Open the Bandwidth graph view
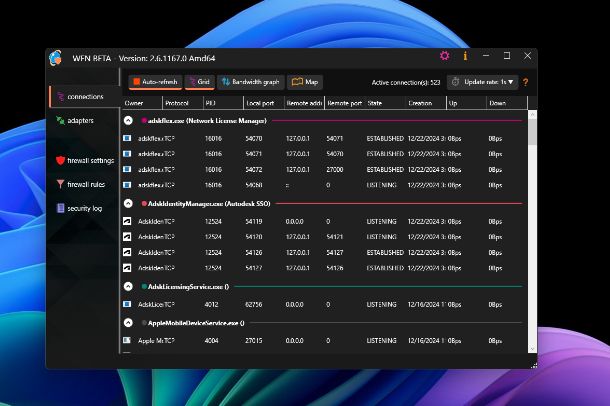The width and height of the screenshot is (610, 406). click(x=251, y=82)
